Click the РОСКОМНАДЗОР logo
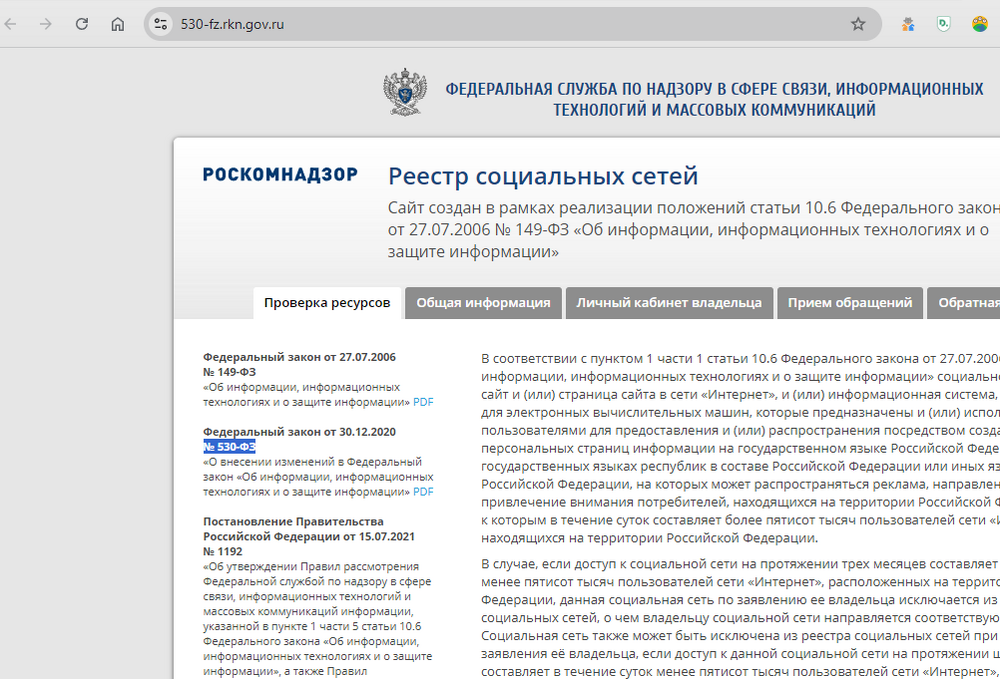1000x679 pixels. coord(280,174)
